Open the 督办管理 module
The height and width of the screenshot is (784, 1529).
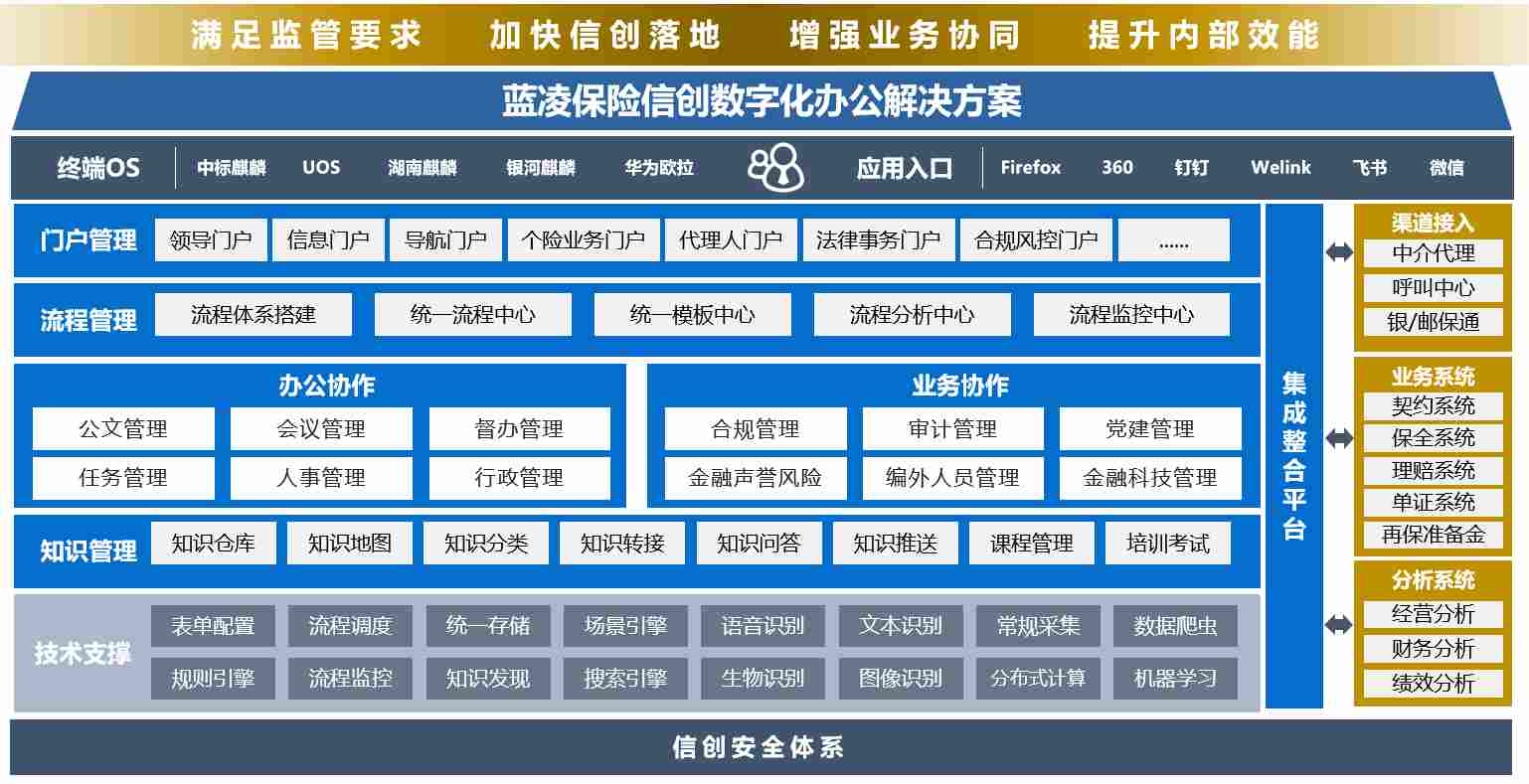pyautogui.click(x=519, y=429)
